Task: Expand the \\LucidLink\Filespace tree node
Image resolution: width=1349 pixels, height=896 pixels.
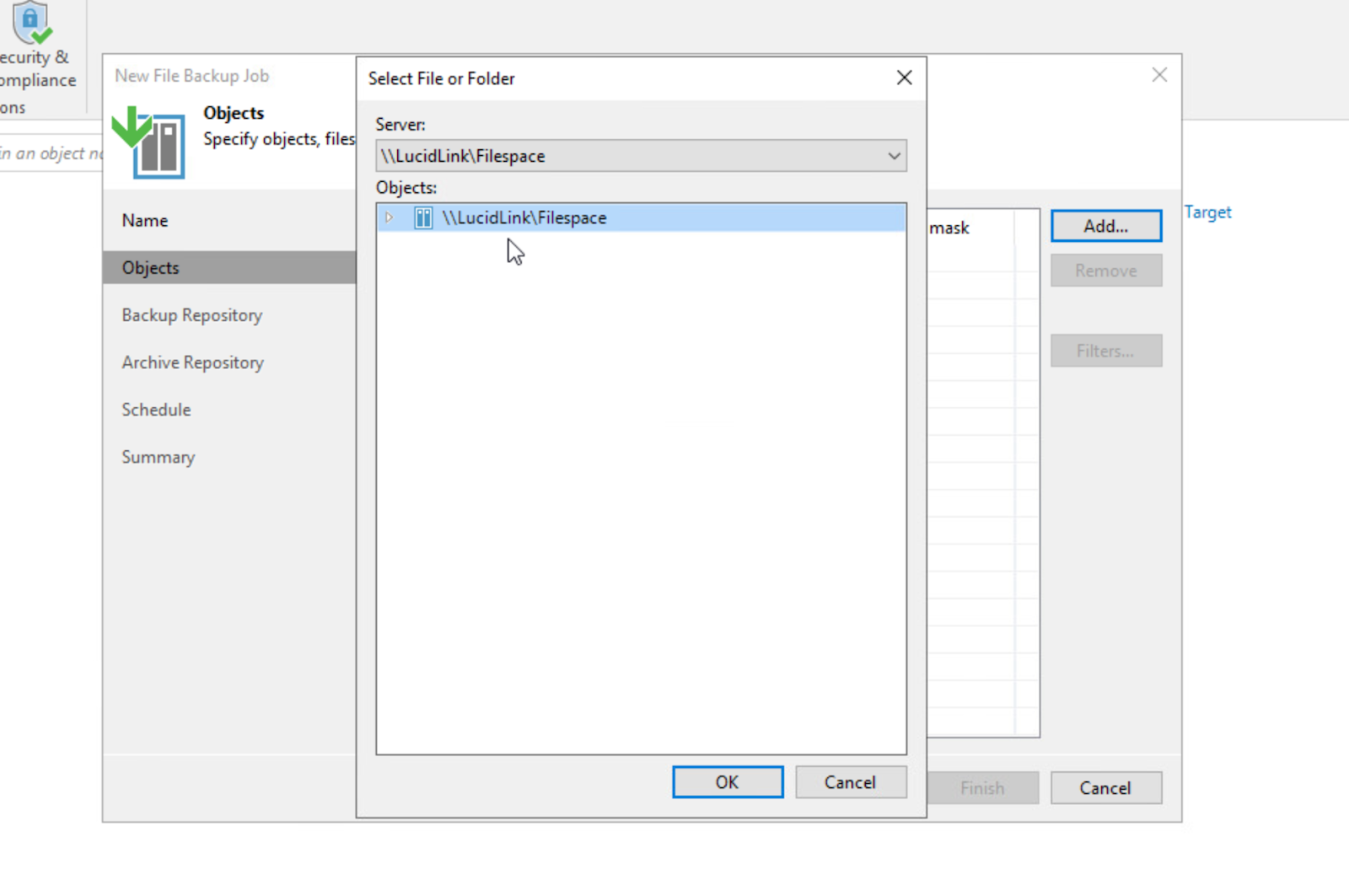Action: pyautogui.click(x=389, y=217)
